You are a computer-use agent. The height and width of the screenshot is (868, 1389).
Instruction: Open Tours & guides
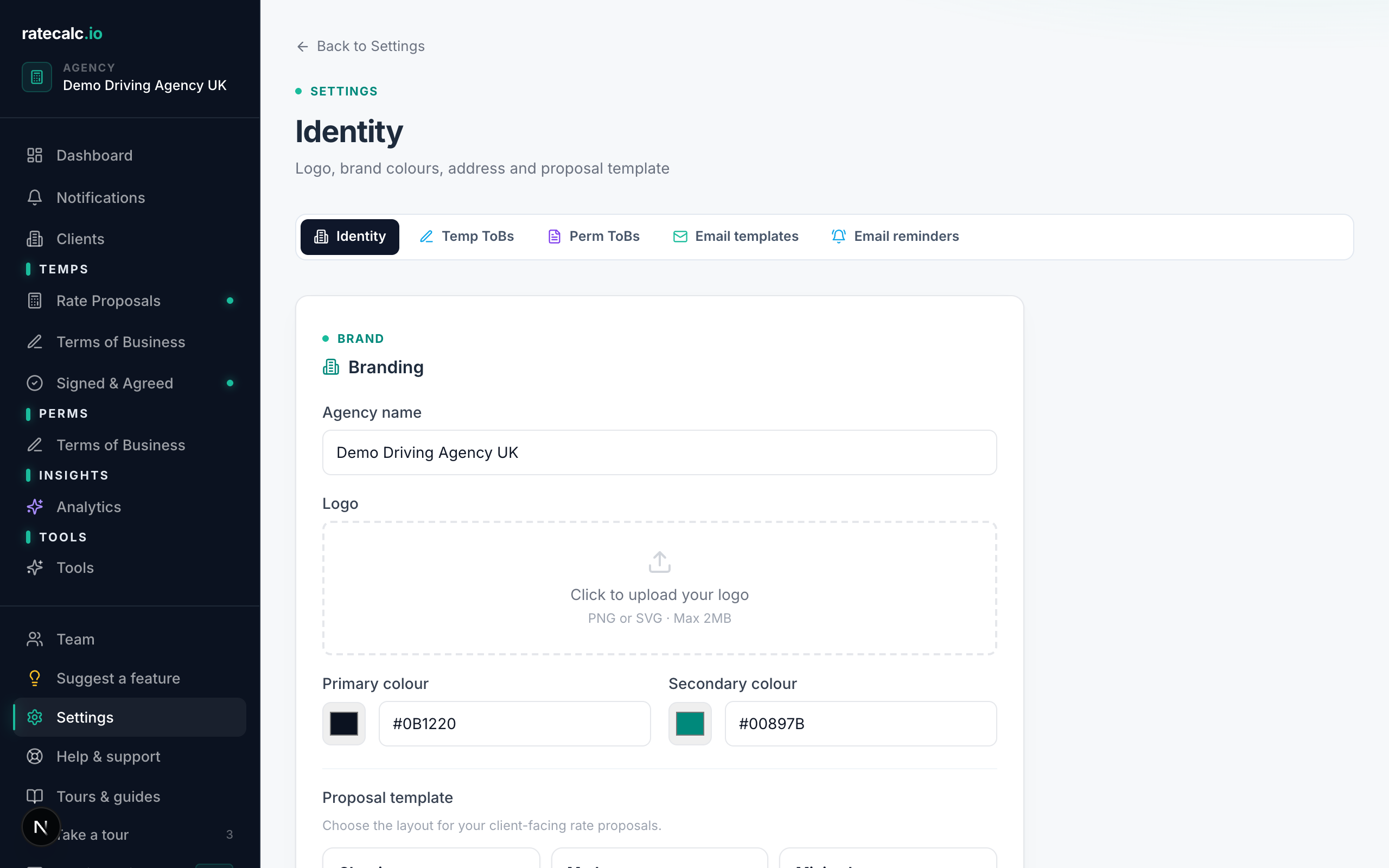130,796
